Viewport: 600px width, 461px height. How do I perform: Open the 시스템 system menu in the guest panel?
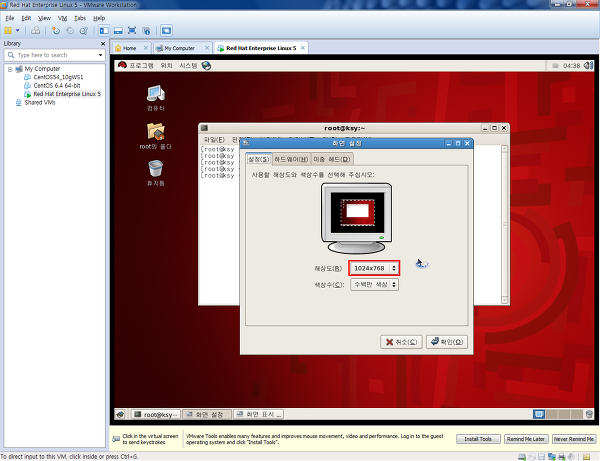coord(188,65)
